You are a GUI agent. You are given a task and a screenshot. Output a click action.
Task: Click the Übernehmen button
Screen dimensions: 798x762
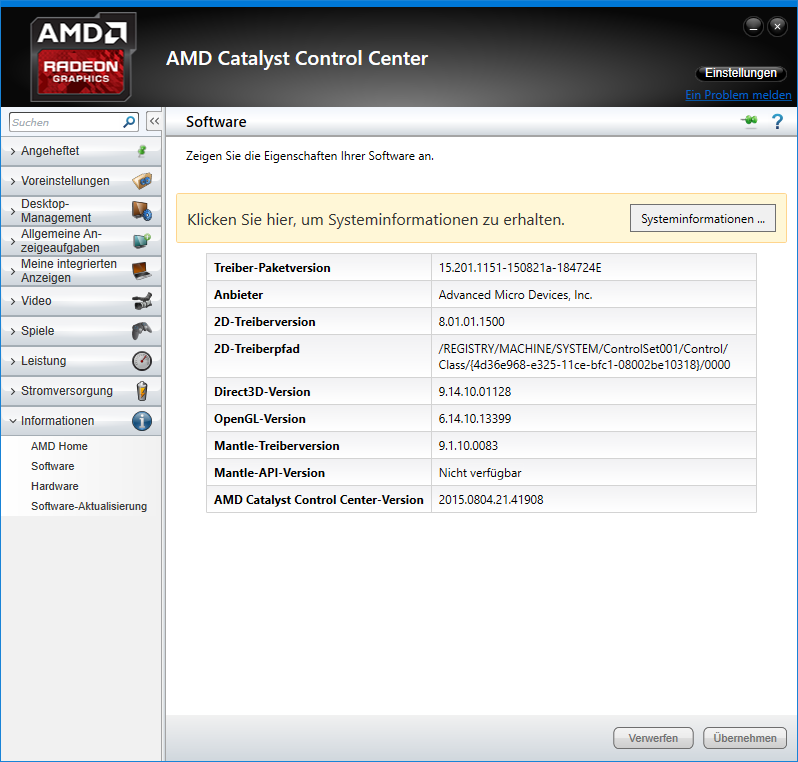pyautogui.click(x=745, y=738)
